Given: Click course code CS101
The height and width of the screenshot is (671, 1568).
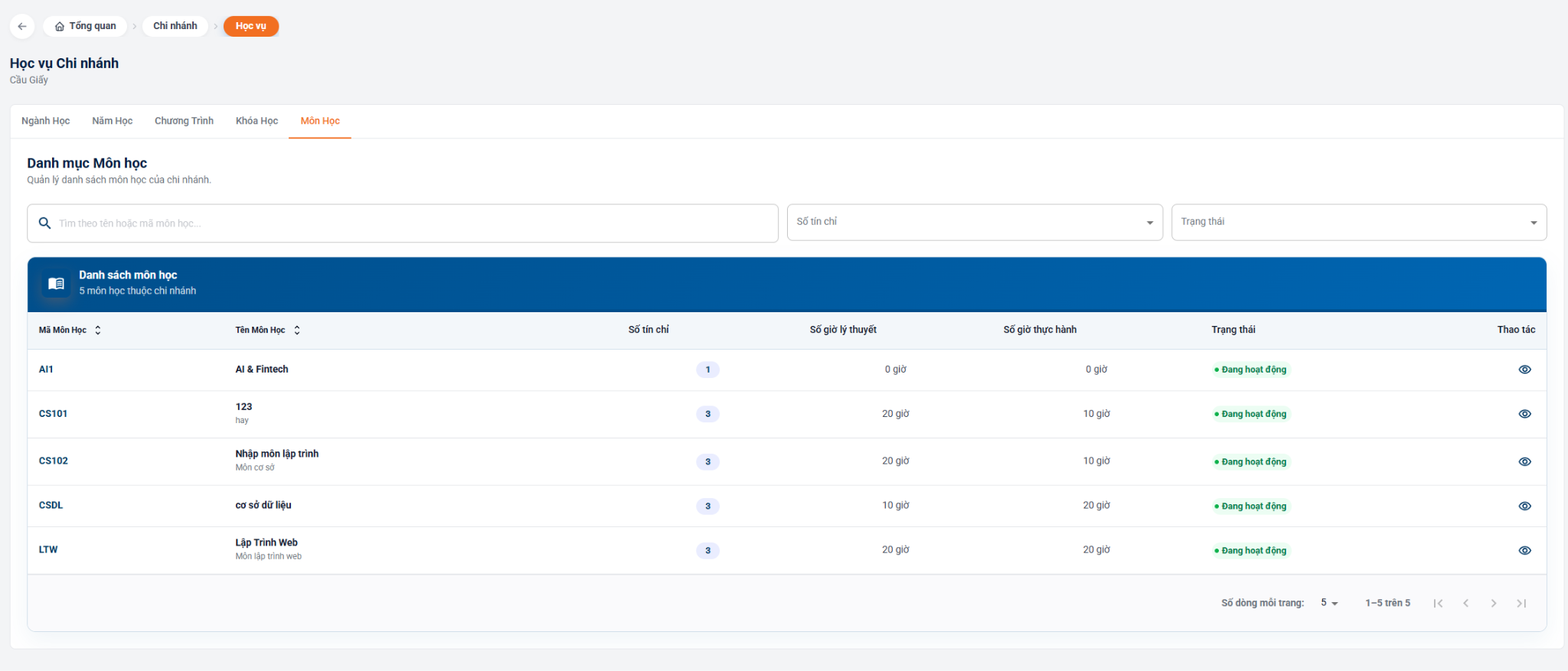Looking at the screenshot, I should point(54,414).
